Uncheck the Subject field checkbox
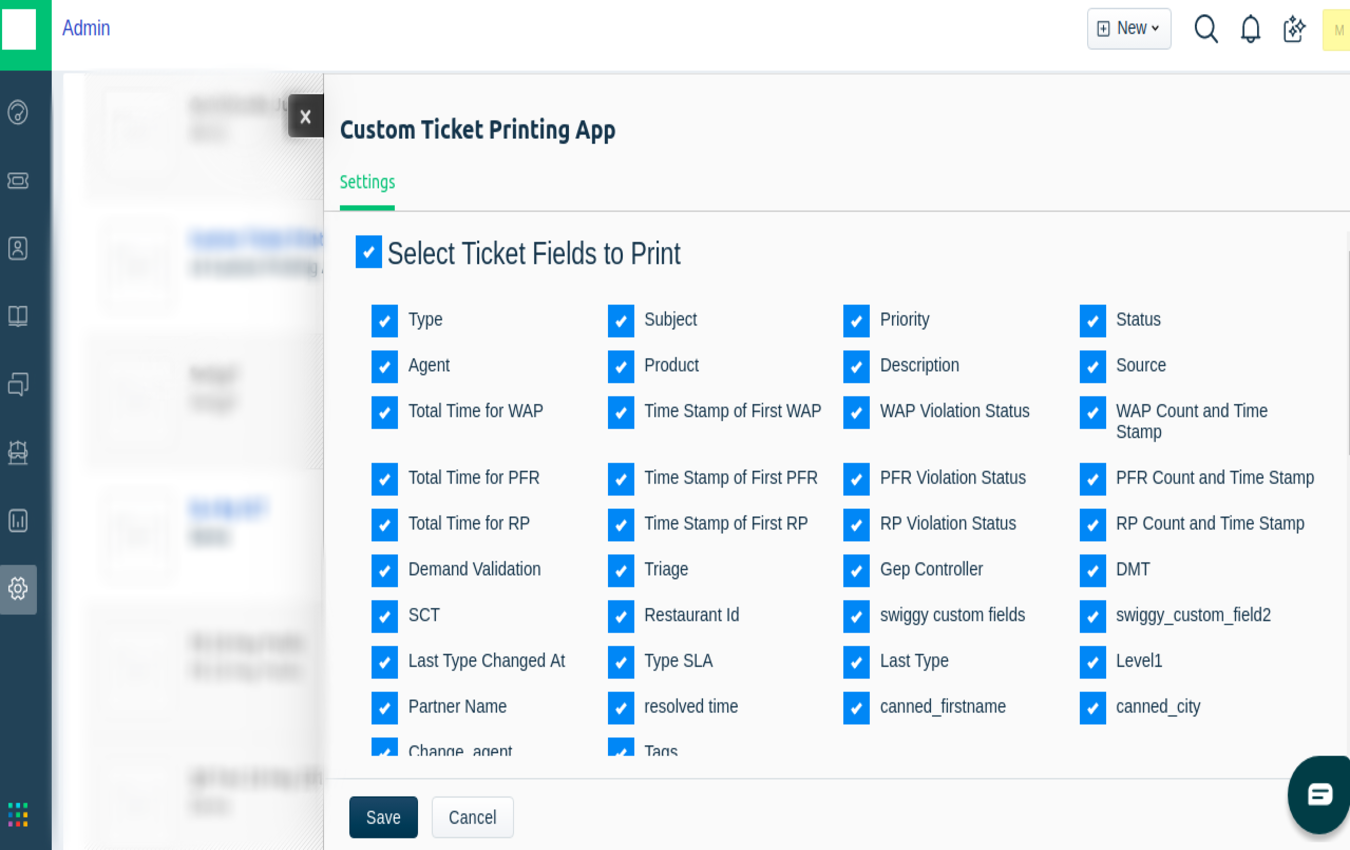 click(620, 321)
